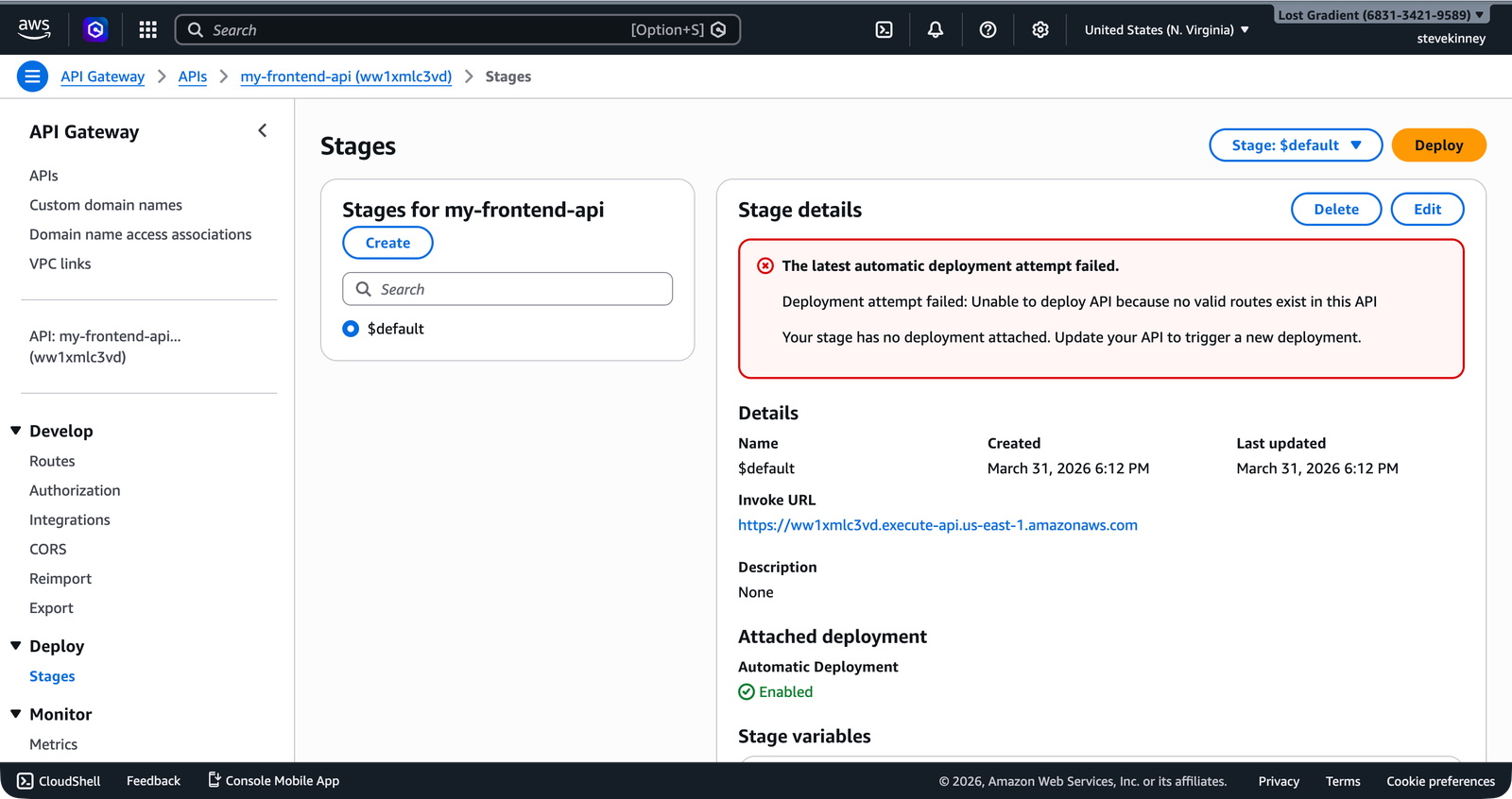Open the Invoke URL link
This screenshot has height=799, width=1512.
coord(937,525)
